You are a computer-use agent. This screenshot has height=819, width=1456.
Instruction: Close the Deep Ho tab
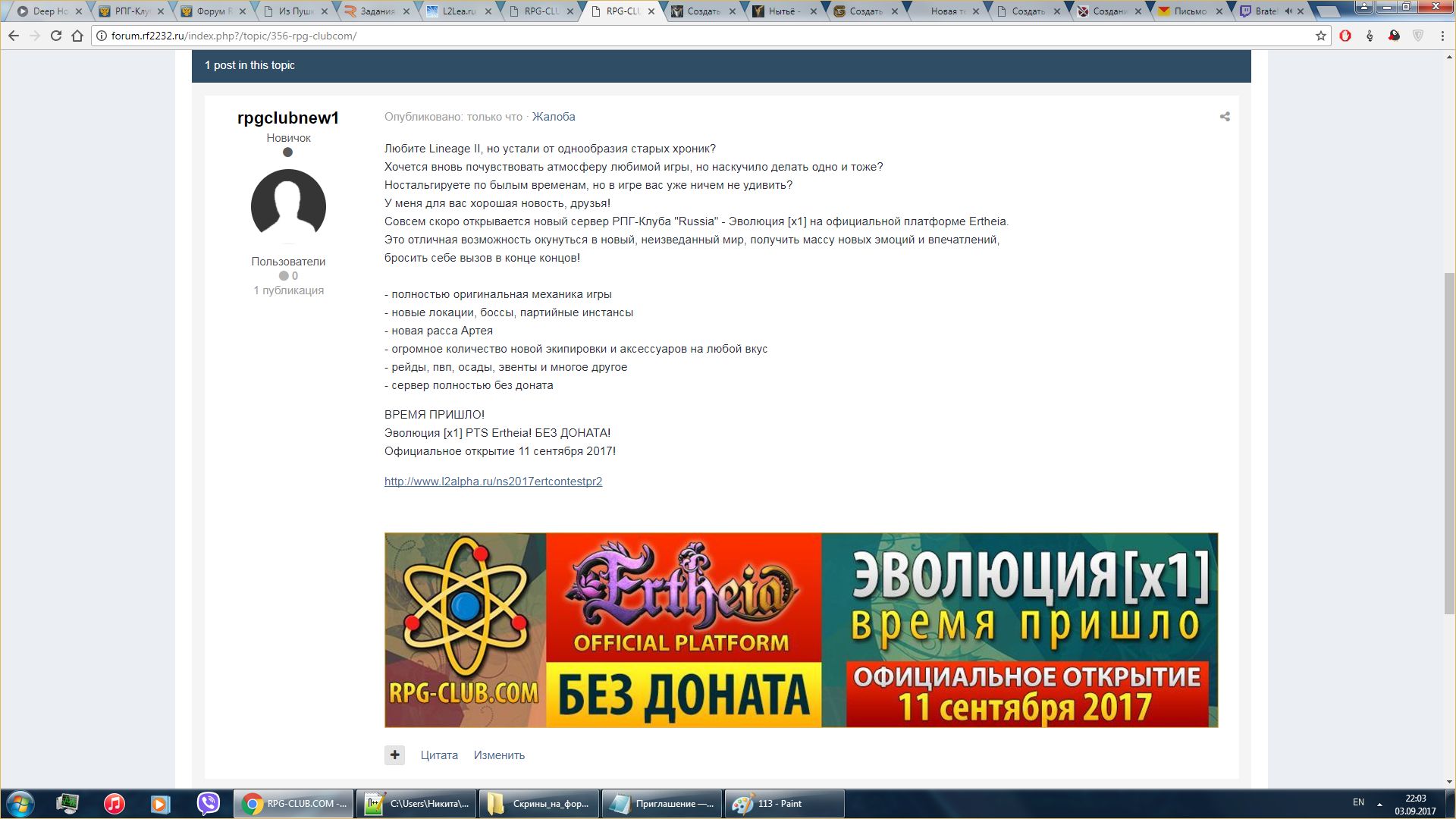click(79, 11)
